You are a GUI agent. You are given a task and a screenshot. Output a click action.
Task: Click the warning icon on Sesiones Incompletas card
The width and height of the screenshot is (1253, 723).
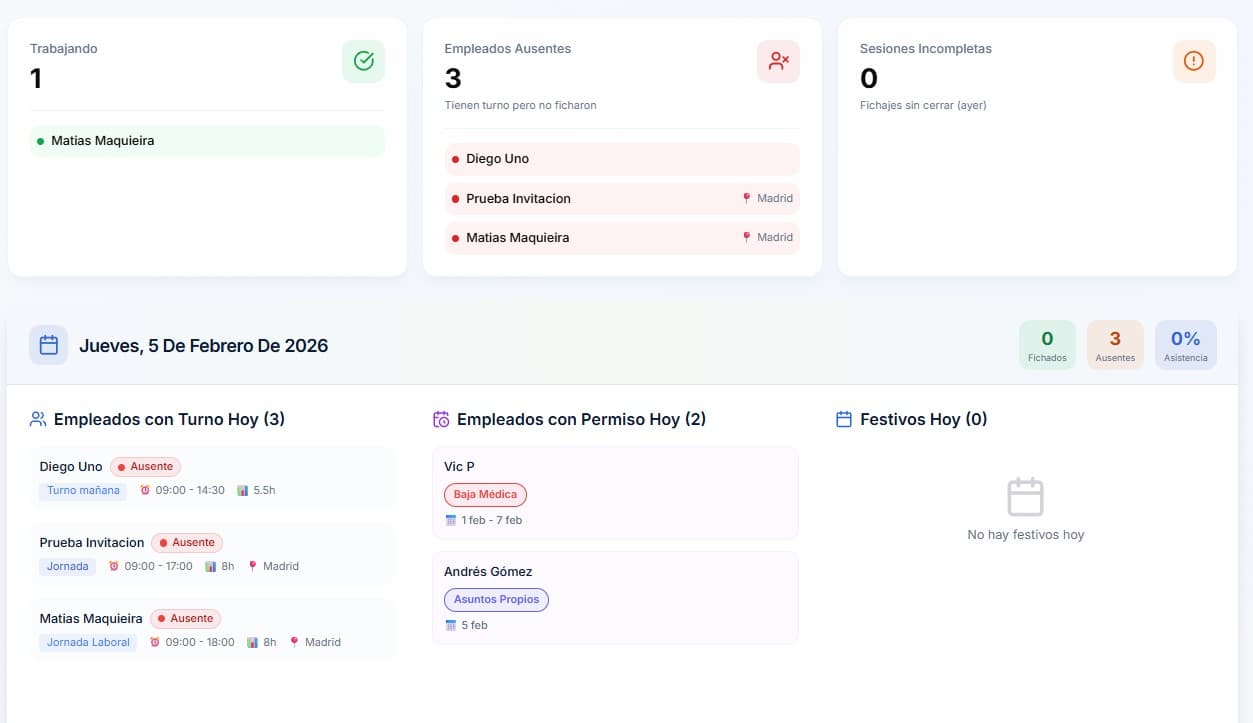(1194, 61)
